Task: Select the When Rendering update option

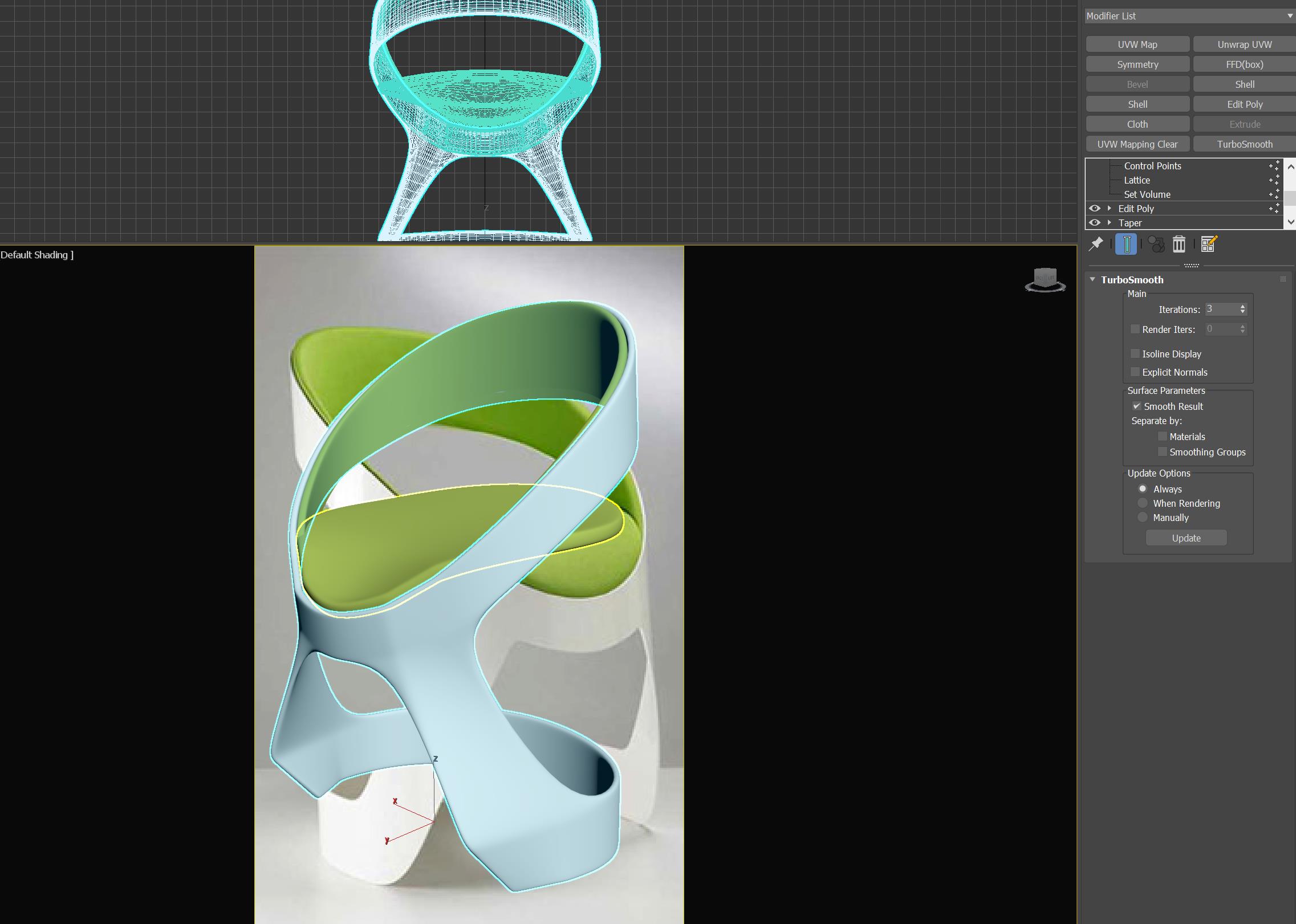Action: [x=1142, y=503]
